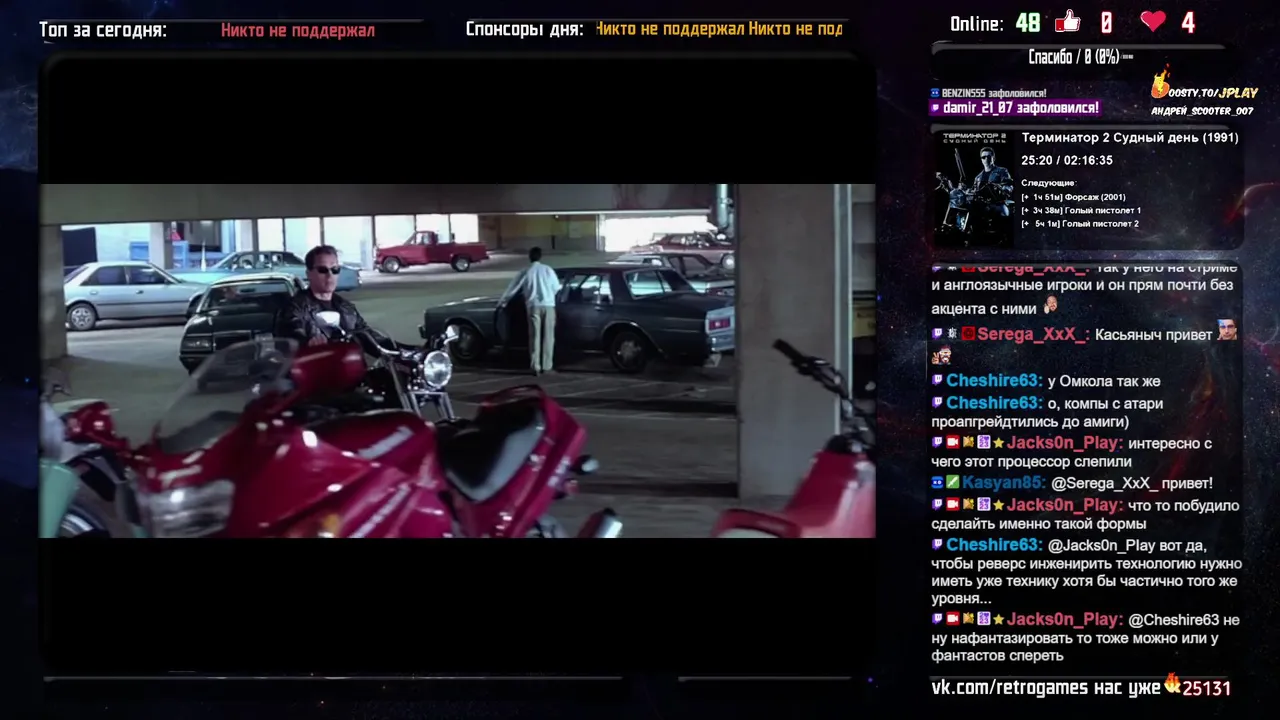Click green checkmark badge beside Kasyan85

coord(952,482)
